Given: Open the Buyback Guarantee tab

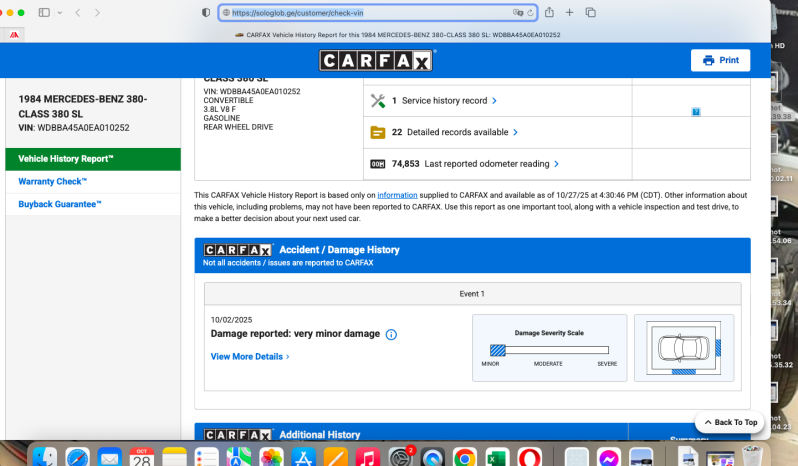Looking at the screenshot, I should [x=60, y=204].
